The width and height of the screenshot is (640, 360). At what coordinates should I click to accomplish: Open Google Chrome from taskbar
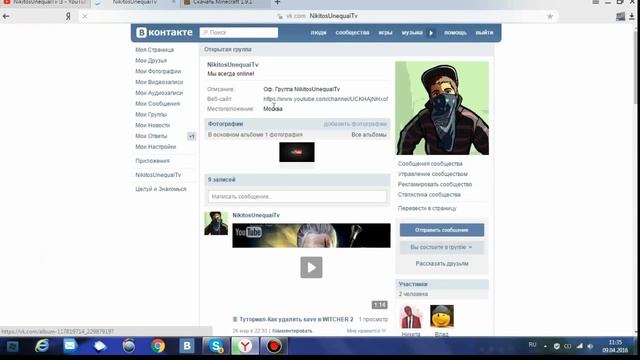click(x=158, y=346)
